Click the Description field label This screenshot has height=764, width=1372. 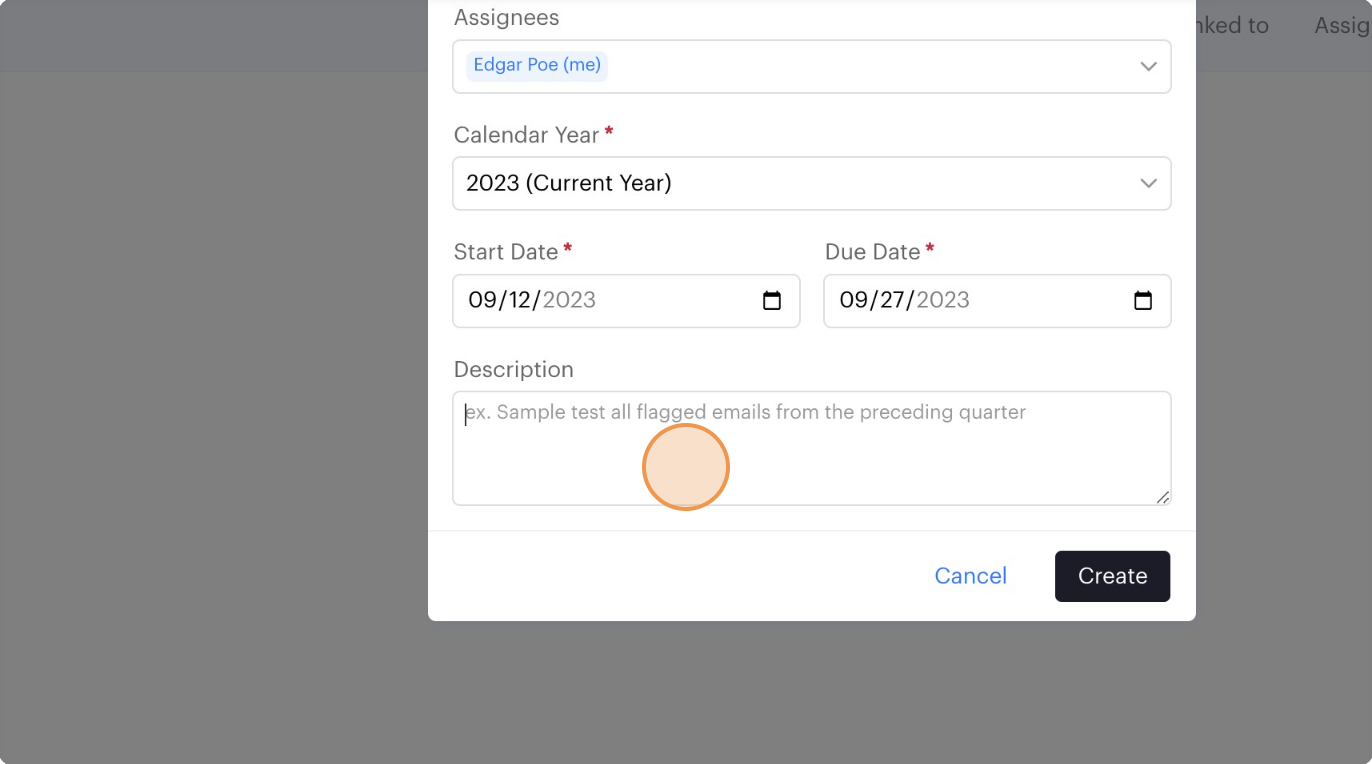(x=513, y=370)
